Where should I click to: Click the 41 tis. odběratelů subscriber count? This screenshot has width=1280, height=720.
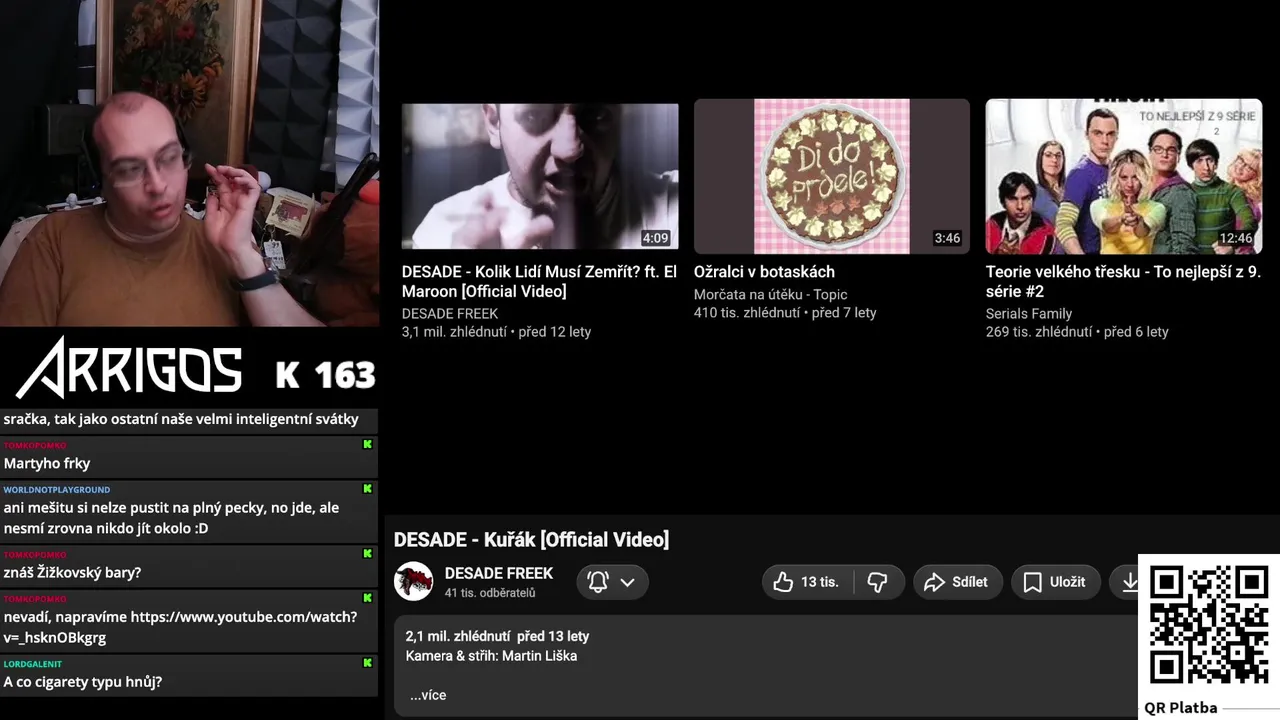(x=490, y=593)
